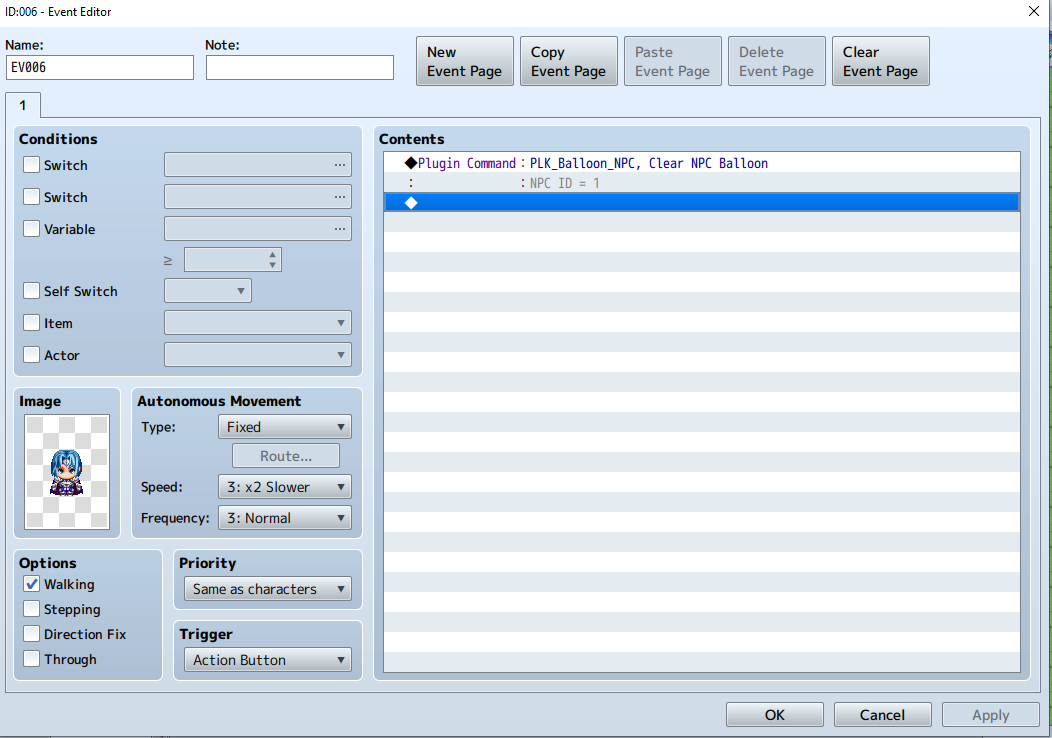This screenshot has height=738, width=1052.
Task: Switch to event page tab 1
Action: 23,105
